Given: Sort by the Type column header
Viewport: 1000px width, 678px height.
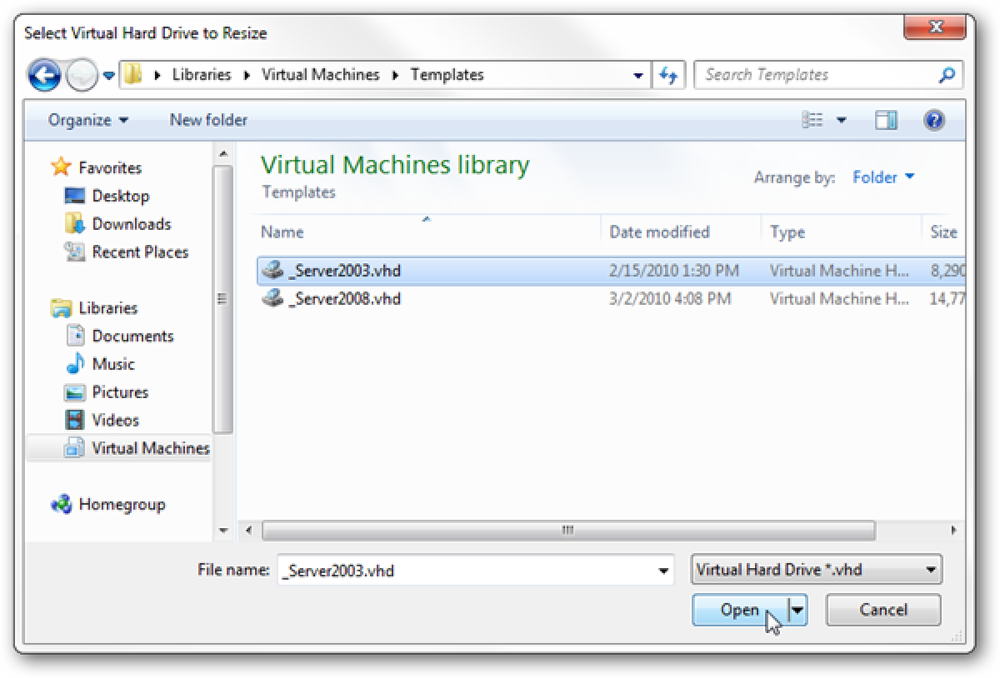Looking at the screenshot, I should pos(787,232).
